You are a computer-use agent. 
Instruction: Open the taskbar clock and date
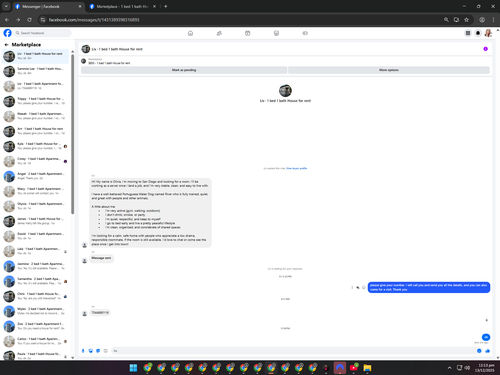coord(486,368)
